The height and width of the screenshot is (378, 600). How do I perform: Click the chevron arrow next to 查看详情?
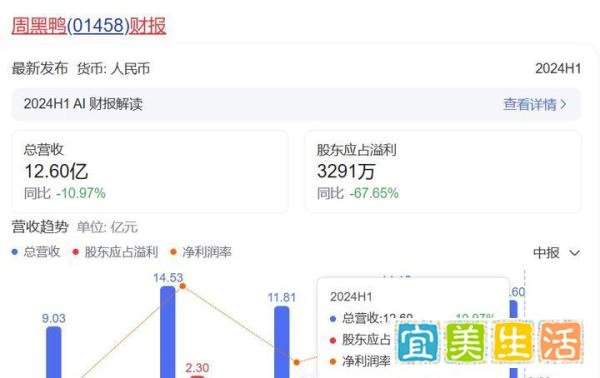tap(563, 104)
